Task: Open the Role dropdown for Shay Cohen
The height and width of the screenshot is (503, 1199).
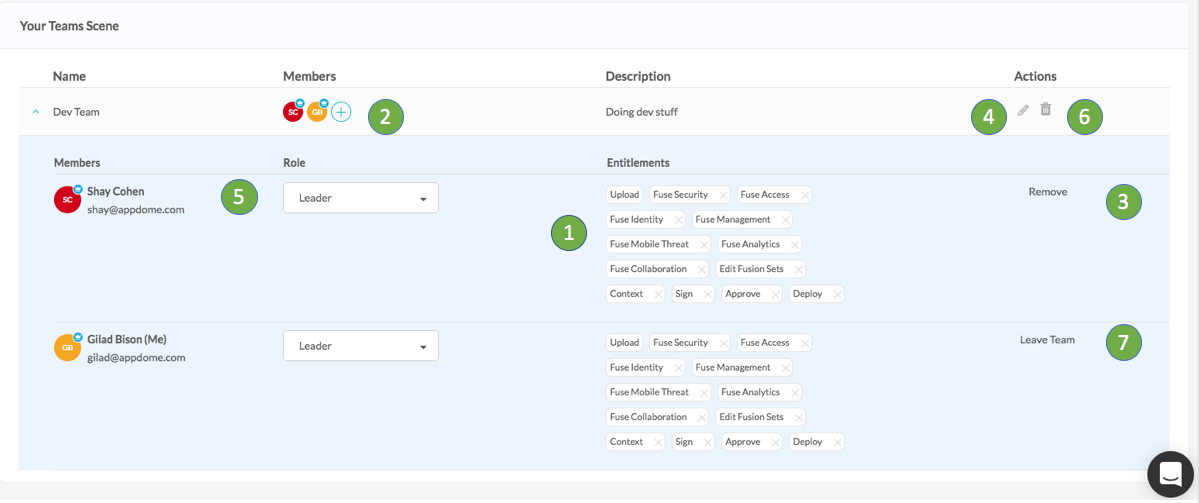Action: click(x=360, y=198)
